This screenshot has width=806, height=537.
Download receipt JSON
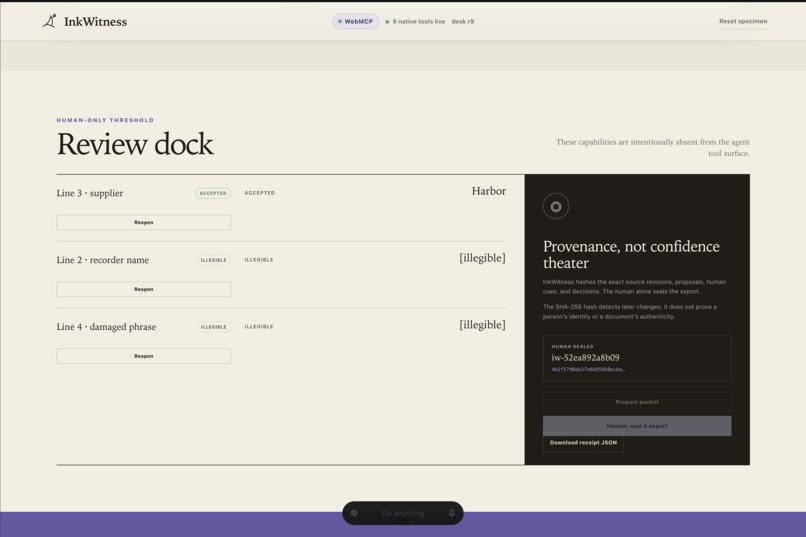(583, 442)
